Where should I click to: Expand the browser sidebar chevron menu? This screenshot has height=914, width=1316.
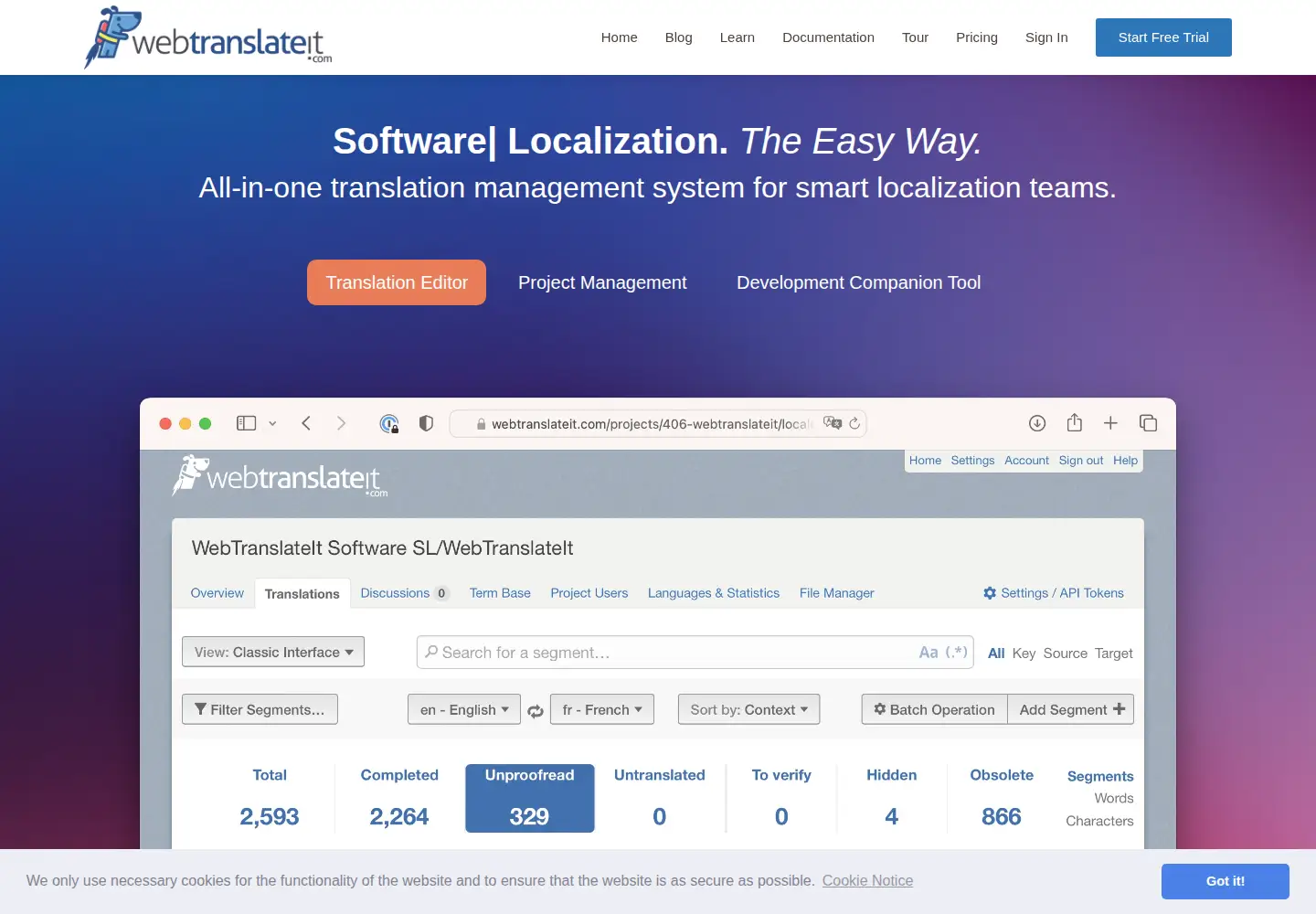[272, 423]
